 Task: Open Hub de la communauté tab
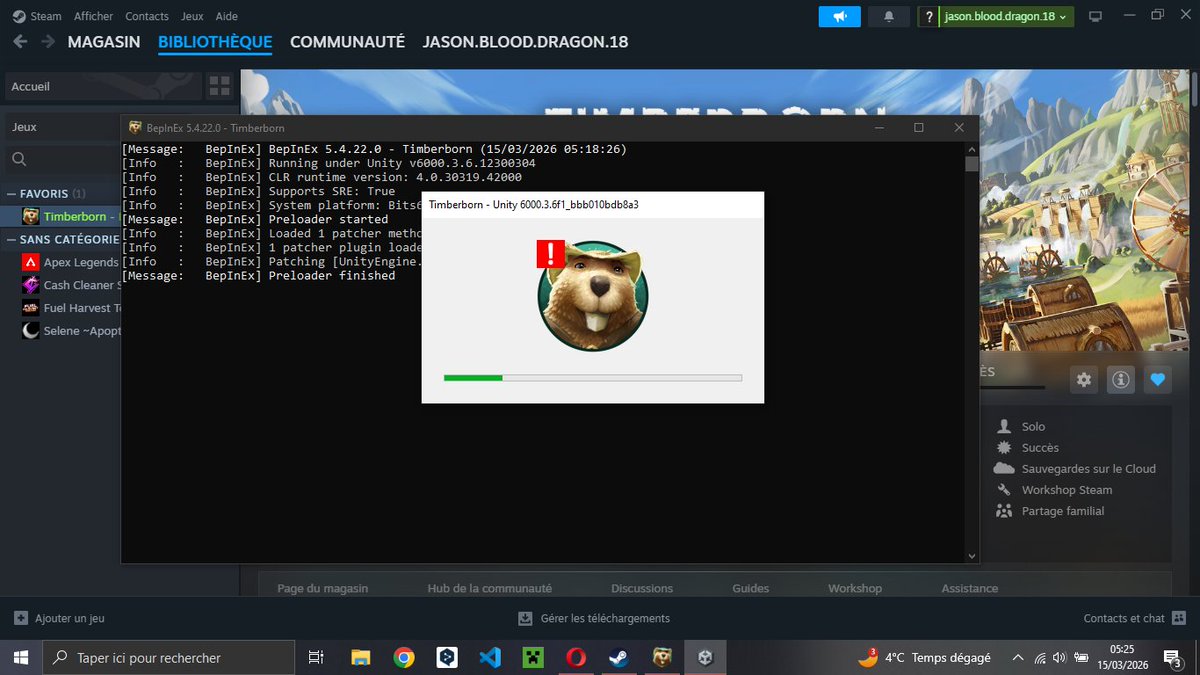click(x=489, y=589)
